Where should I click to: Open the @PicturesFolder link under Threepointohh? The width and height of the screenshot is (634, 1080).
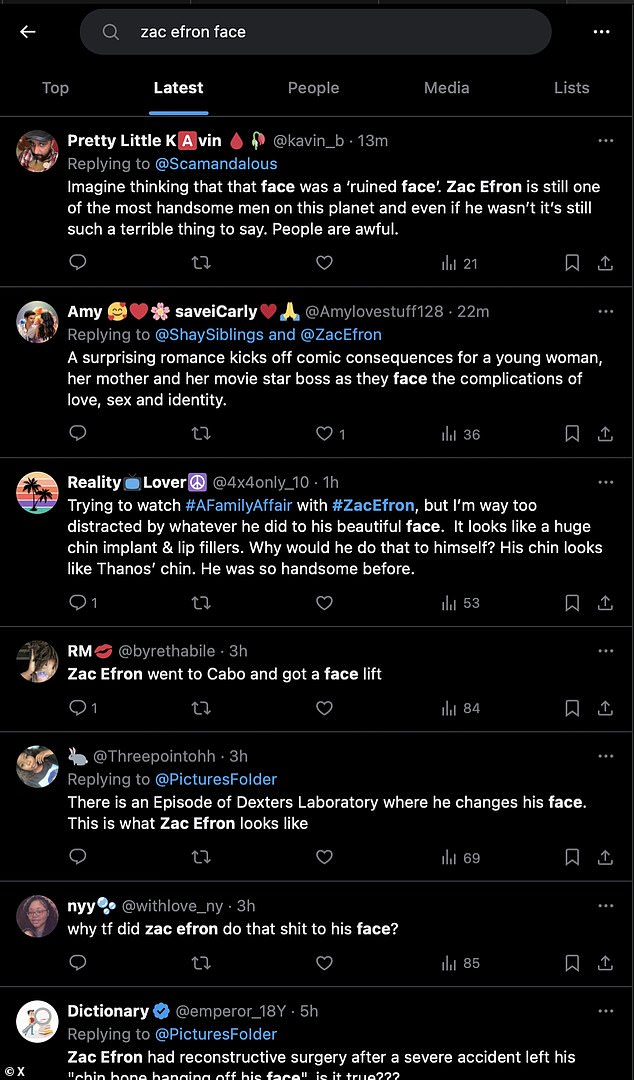click(x=216, y=780)
